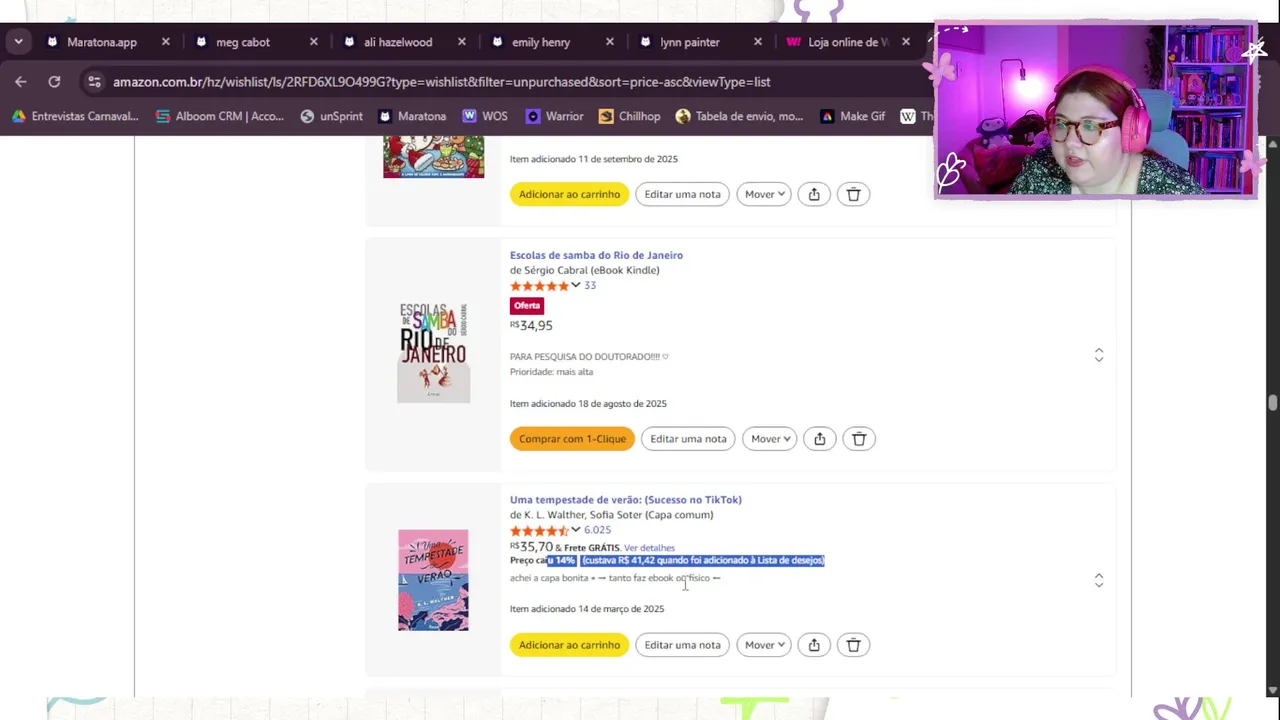This screenshot has width=1280, height=720.
Task: Click 'PARA PESQUISA DO DOUTORADO!!!' note
Action: [x=589, y=356]
